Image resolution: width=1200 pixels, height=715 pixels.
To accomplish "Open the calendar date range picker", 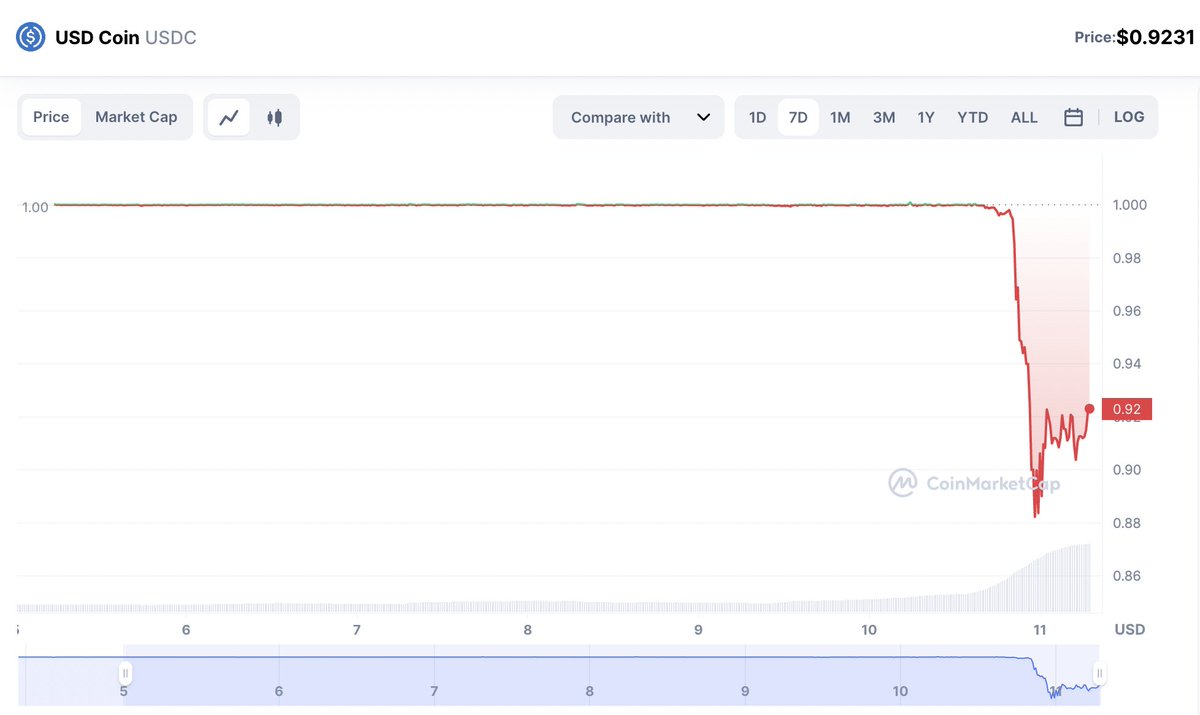I will click(1073, 117).
